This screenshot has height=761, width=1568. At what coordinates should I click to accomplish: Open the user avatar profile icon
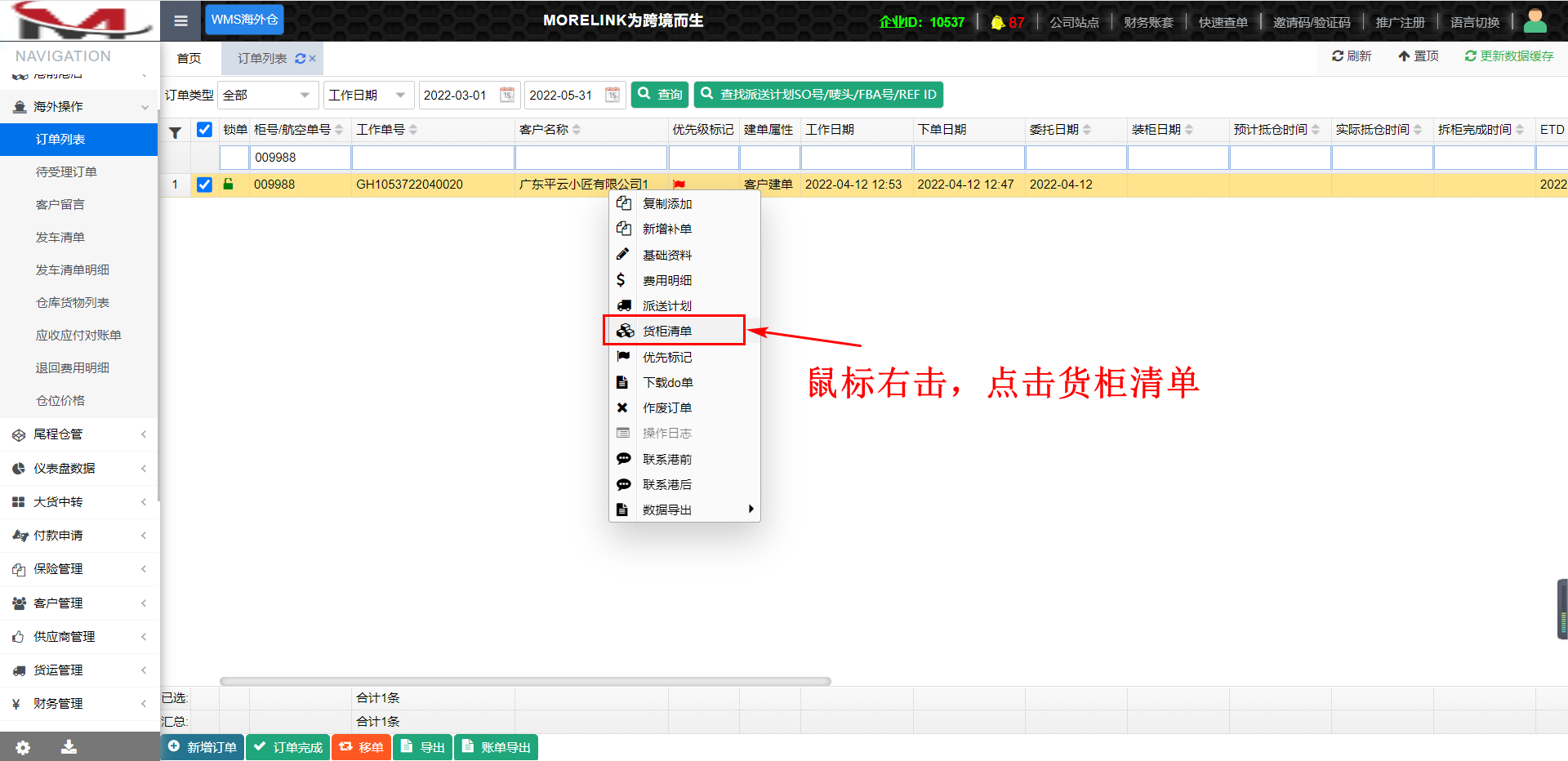(x=1535, y=20)
